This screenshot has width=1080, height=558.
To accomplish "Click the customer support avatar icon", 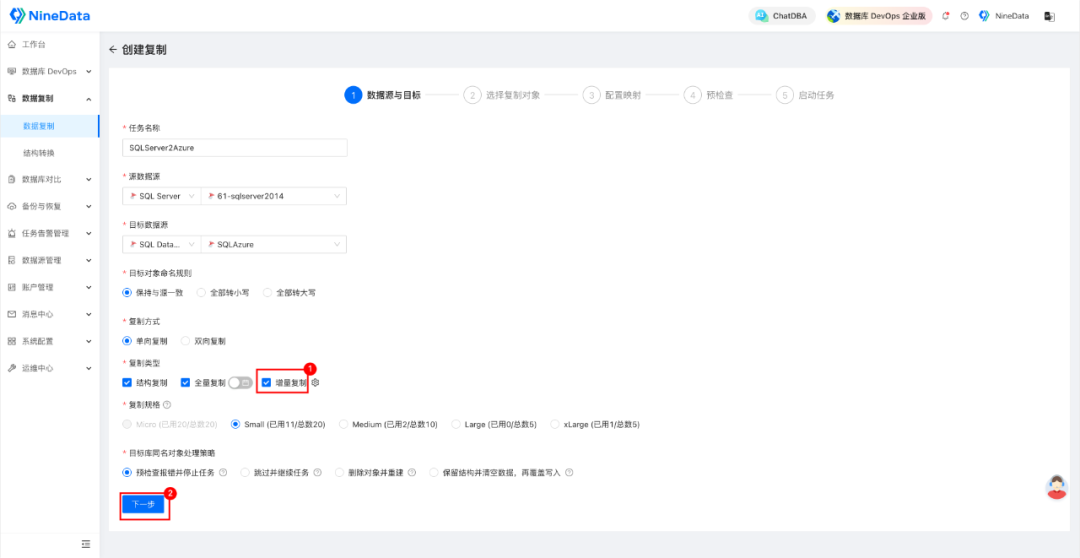I will pyautogui.click(x=1056, y=488).
